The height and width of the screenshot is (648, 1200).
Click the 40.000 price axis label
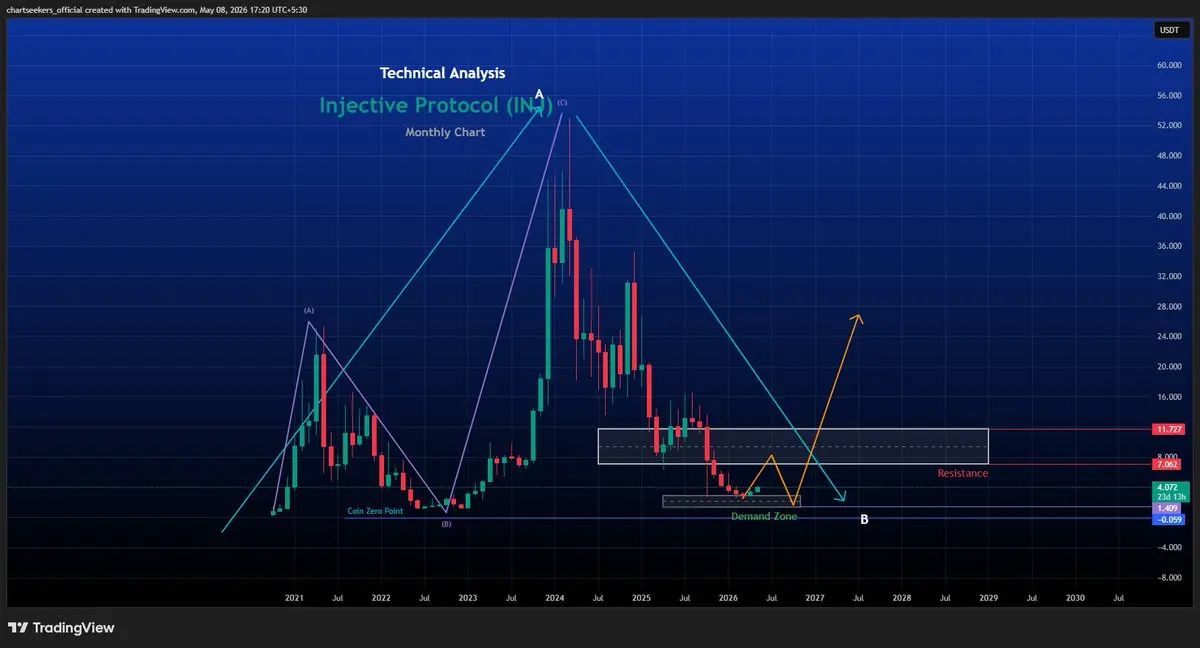pos(1168,216)
